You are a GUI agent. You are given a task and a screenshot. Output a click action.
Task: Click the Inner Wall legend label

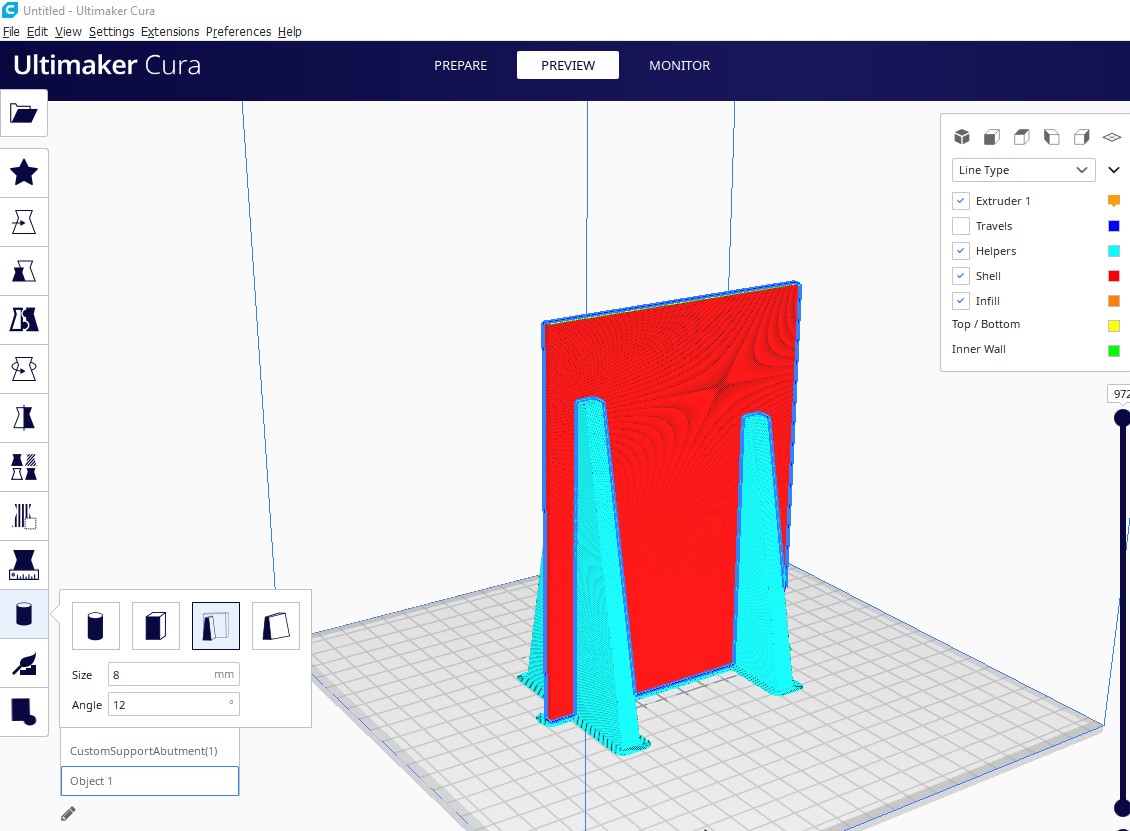[x=978, y=349]
